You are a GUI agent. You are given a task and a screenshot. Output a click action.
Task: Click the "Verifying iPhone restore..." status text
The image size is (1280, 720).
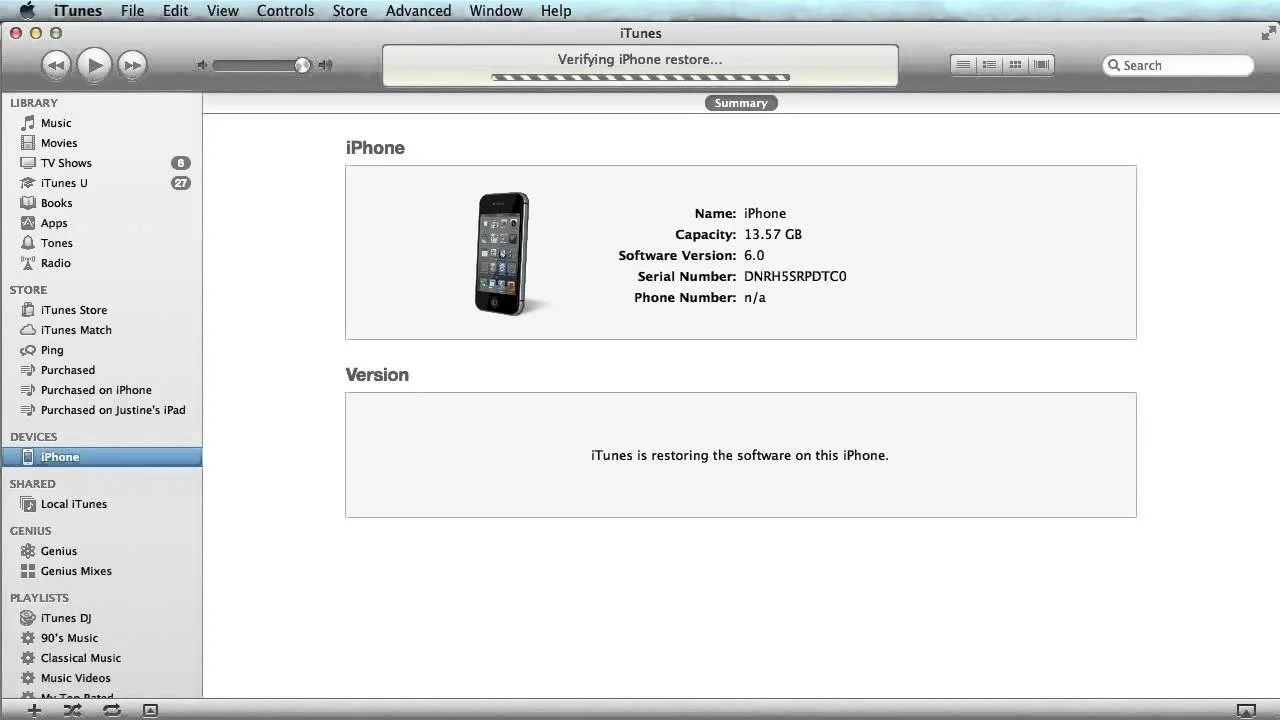(x=640, y=59)
